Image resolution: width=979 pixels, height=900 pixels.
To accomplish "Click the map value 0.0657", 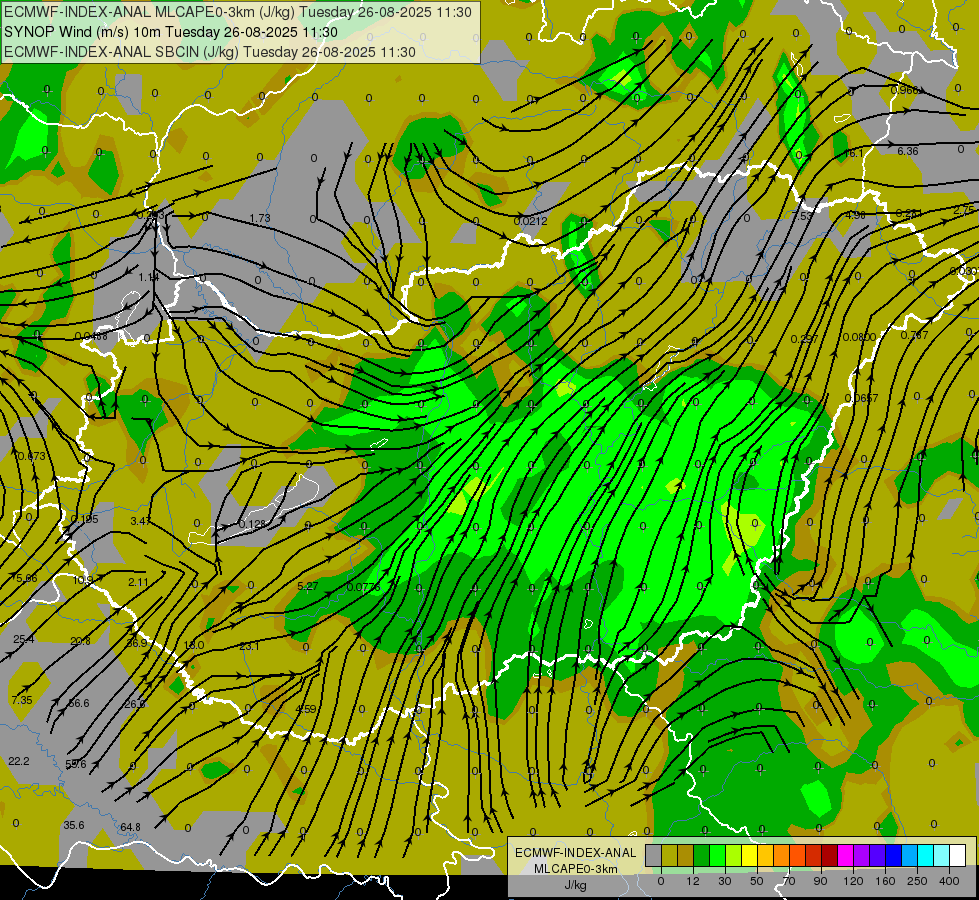I will pyautogui.click(x=862, y=398).
